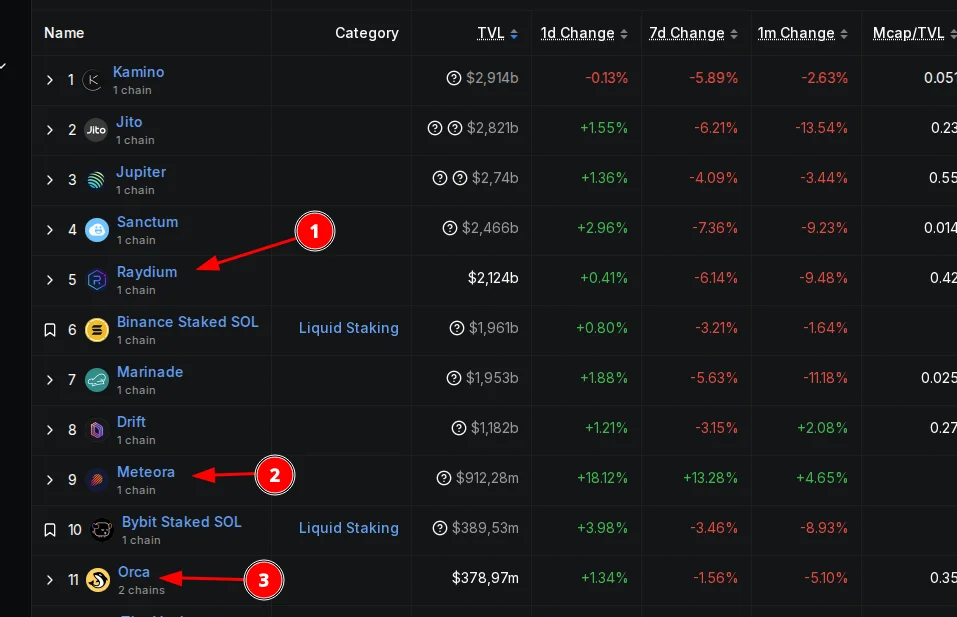Viewport: 957px width, 617px height.
Task: Expand the Raydium row chevron
Action: pos(50,280)
